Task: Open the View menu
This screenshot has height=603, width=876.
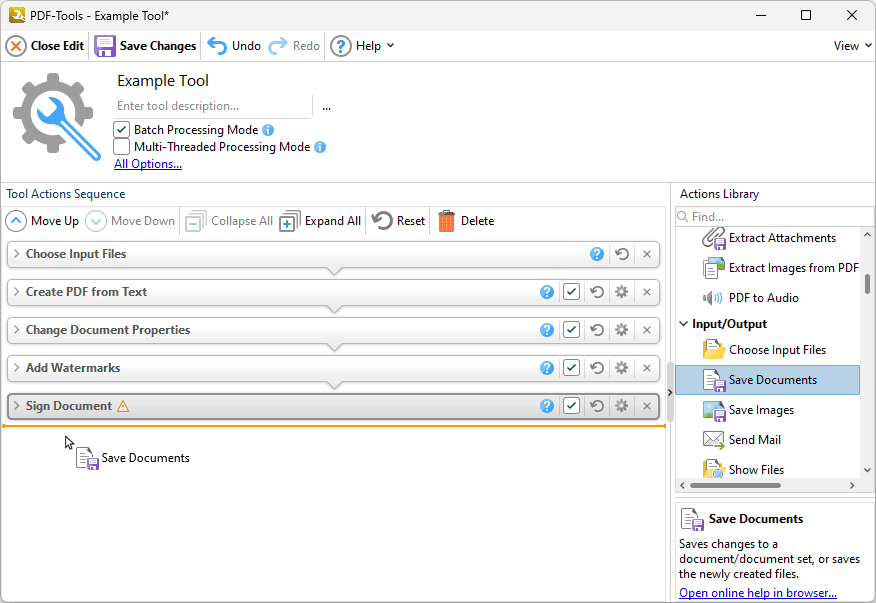Action: (x=852, y=46)
